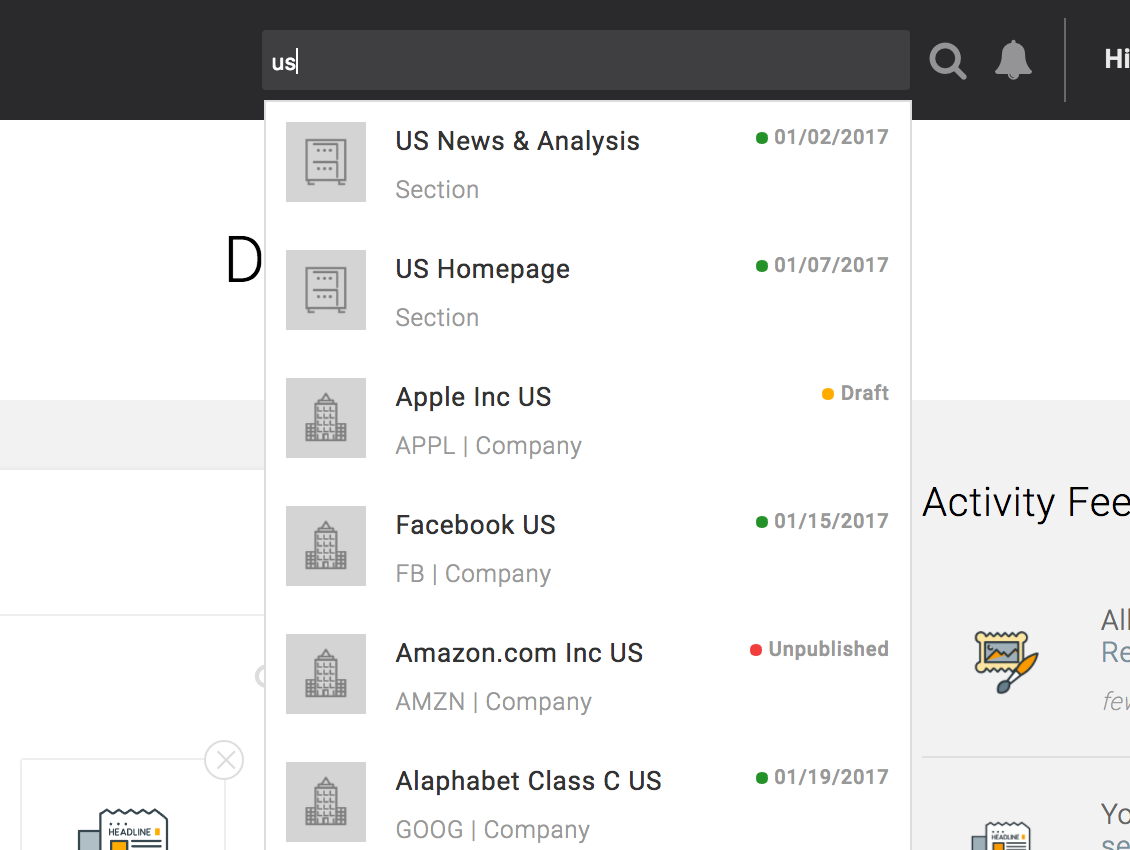Screen dimensions: 1130x850
Task: Open the Amazon.com Inc US result
Action: [519, 652]
